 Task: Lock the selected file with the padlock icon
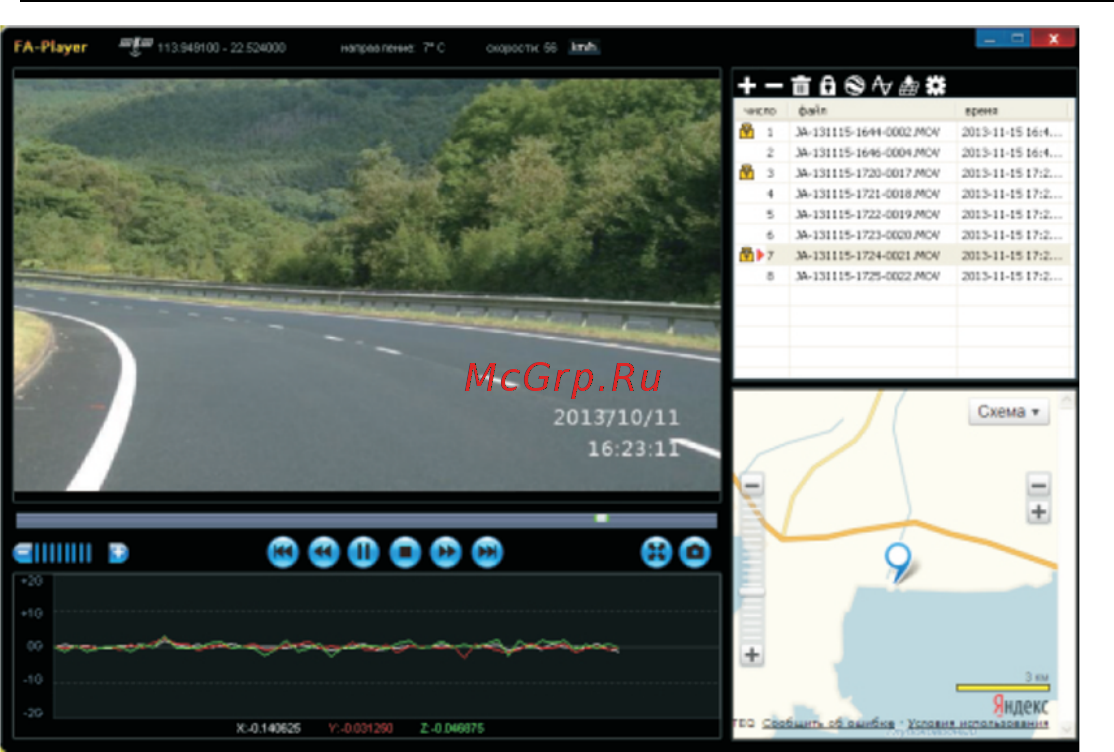tap(828, 86)
